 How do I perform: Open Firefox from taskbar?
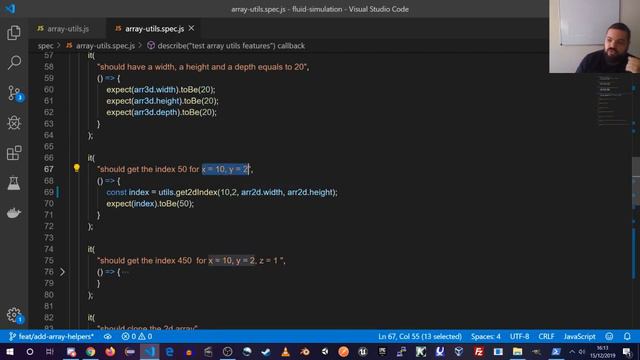coord(110,351)
